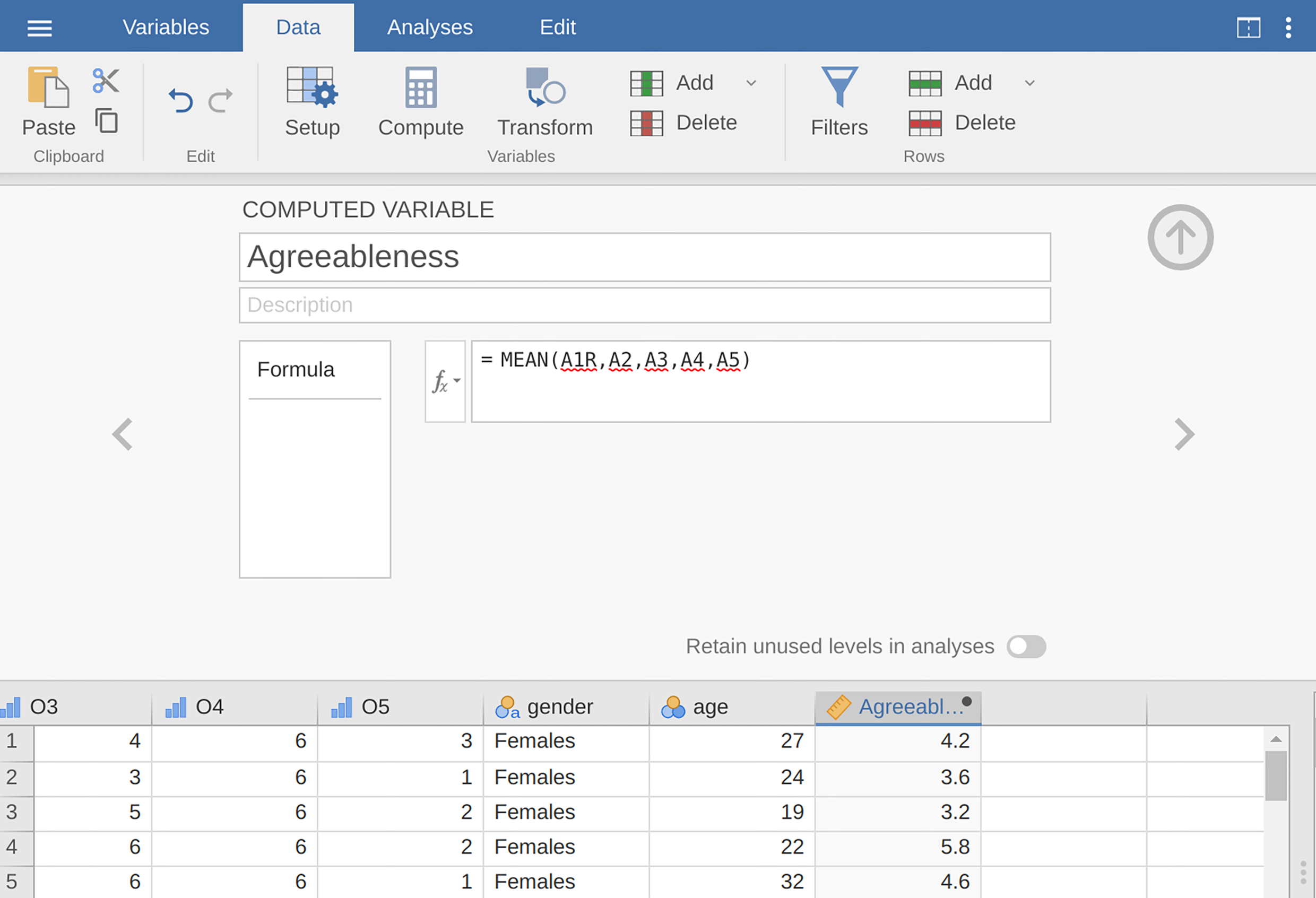Select the O4 column header

click(x=235, y=707)
